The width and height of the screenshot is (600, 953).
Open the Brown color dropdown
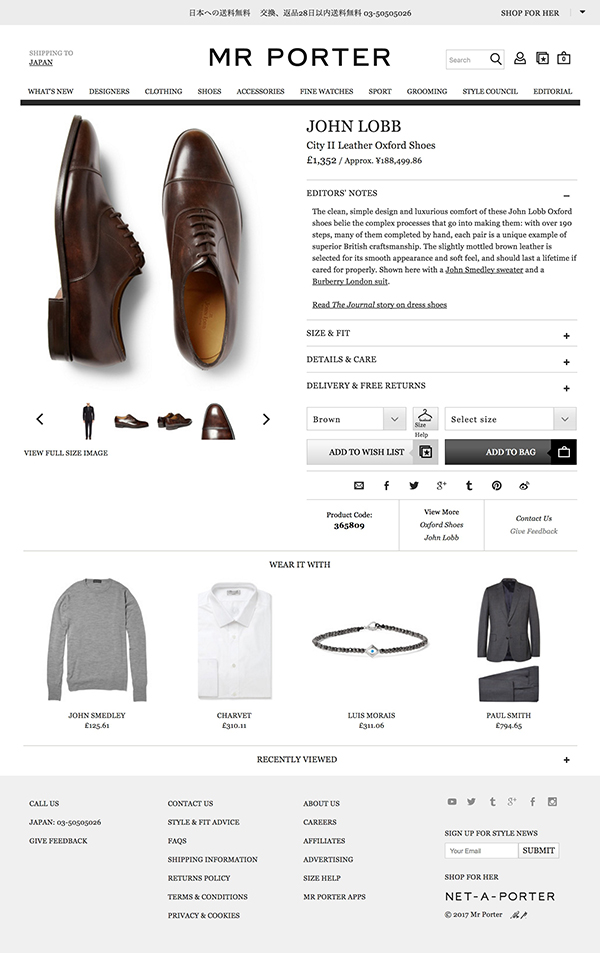(356, 419)
